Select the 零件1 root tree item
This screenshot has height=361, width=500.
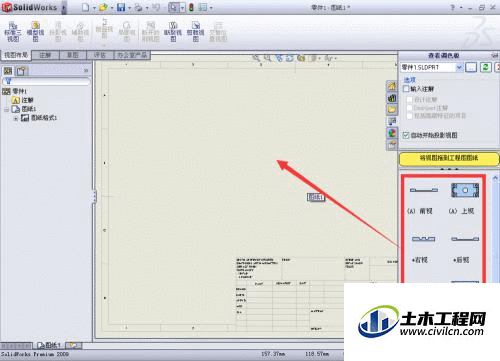(x=15, y=91)
